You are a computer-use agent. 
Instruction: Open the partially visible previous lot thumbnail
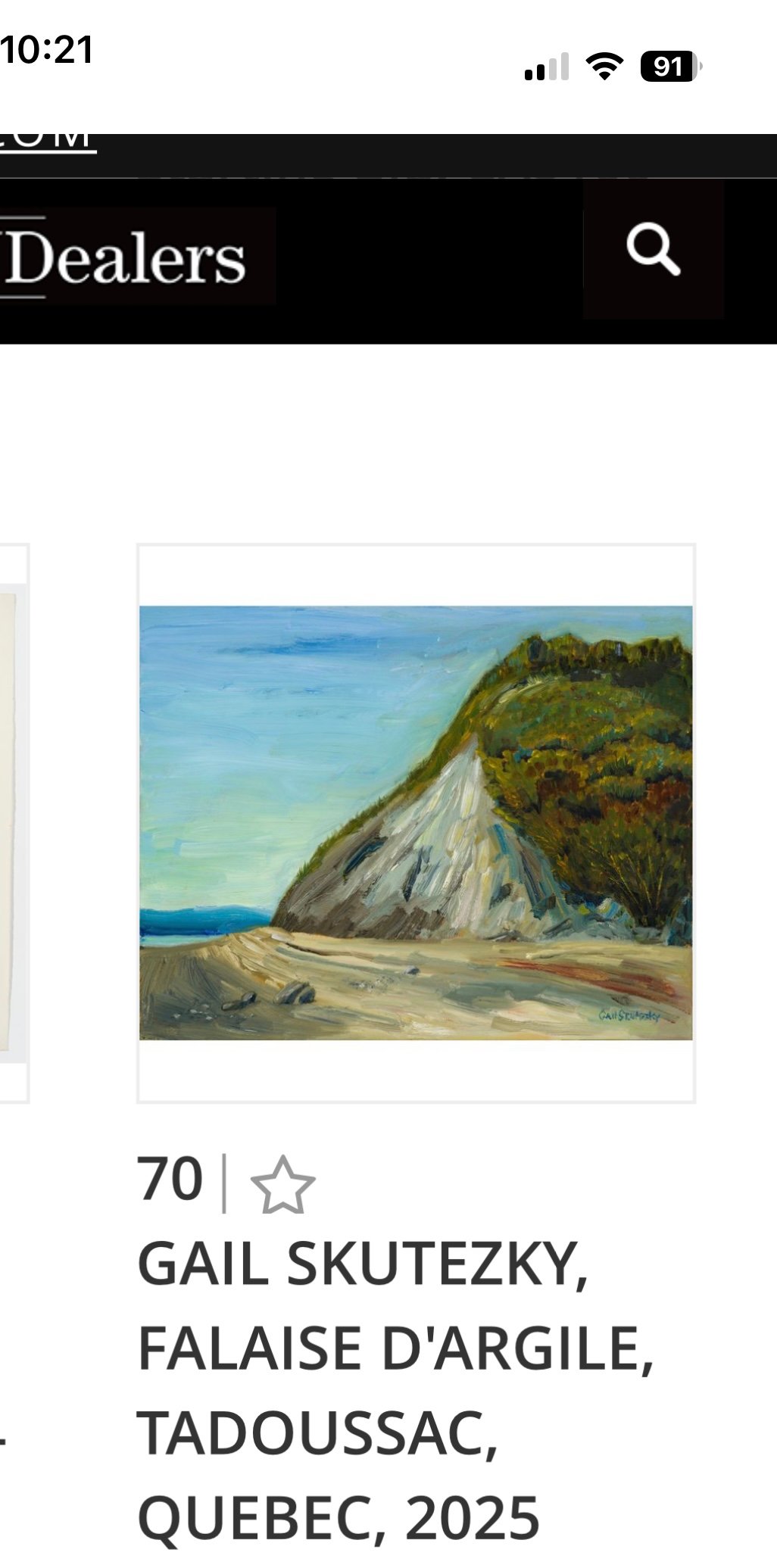[14, 822]
